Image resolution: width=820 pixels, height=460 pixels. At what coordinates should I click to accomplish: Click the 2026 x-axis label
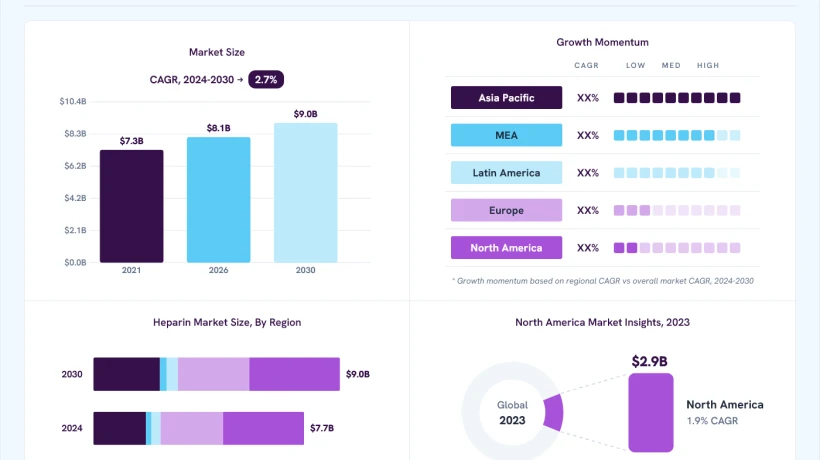click(219, 270)
